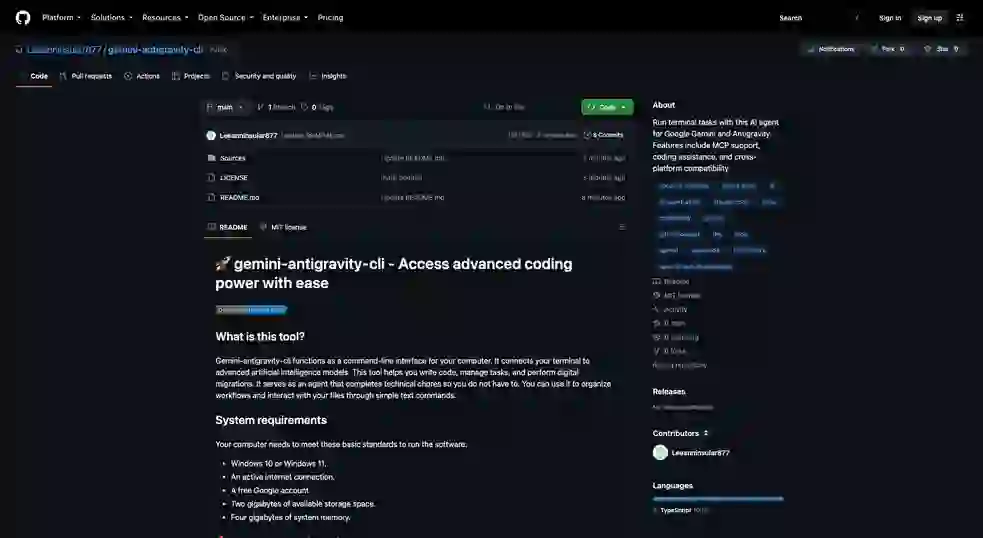Image resolution: width=983 pixels, height=538 pixels.
Task: Go to the Pricing page
Action: coord(330,18)
